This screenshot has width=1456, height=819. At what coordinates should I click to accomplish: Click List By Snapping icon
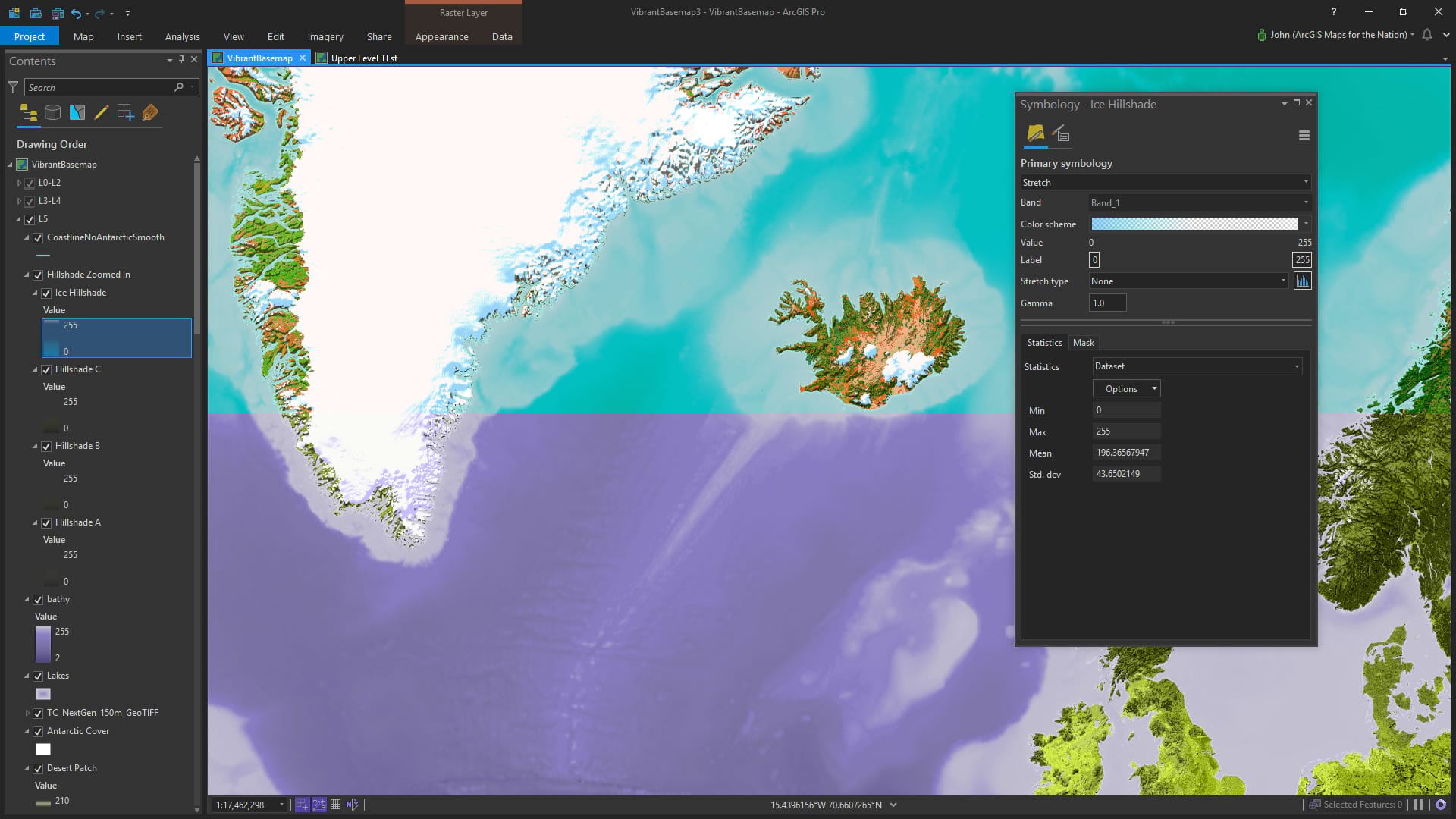pos(126,113)
